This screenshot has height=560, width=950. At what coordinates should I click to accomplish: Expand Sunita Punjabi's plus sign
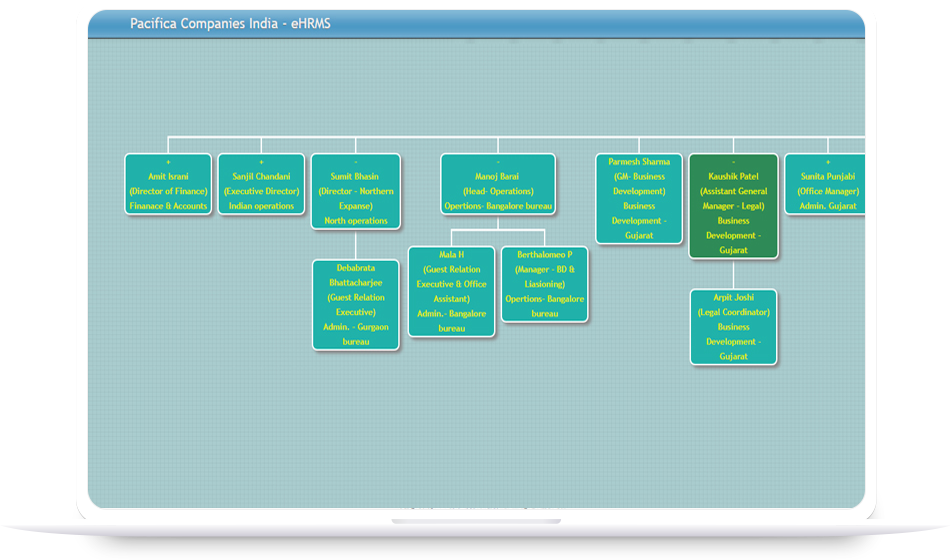click(x=828, y=162)
